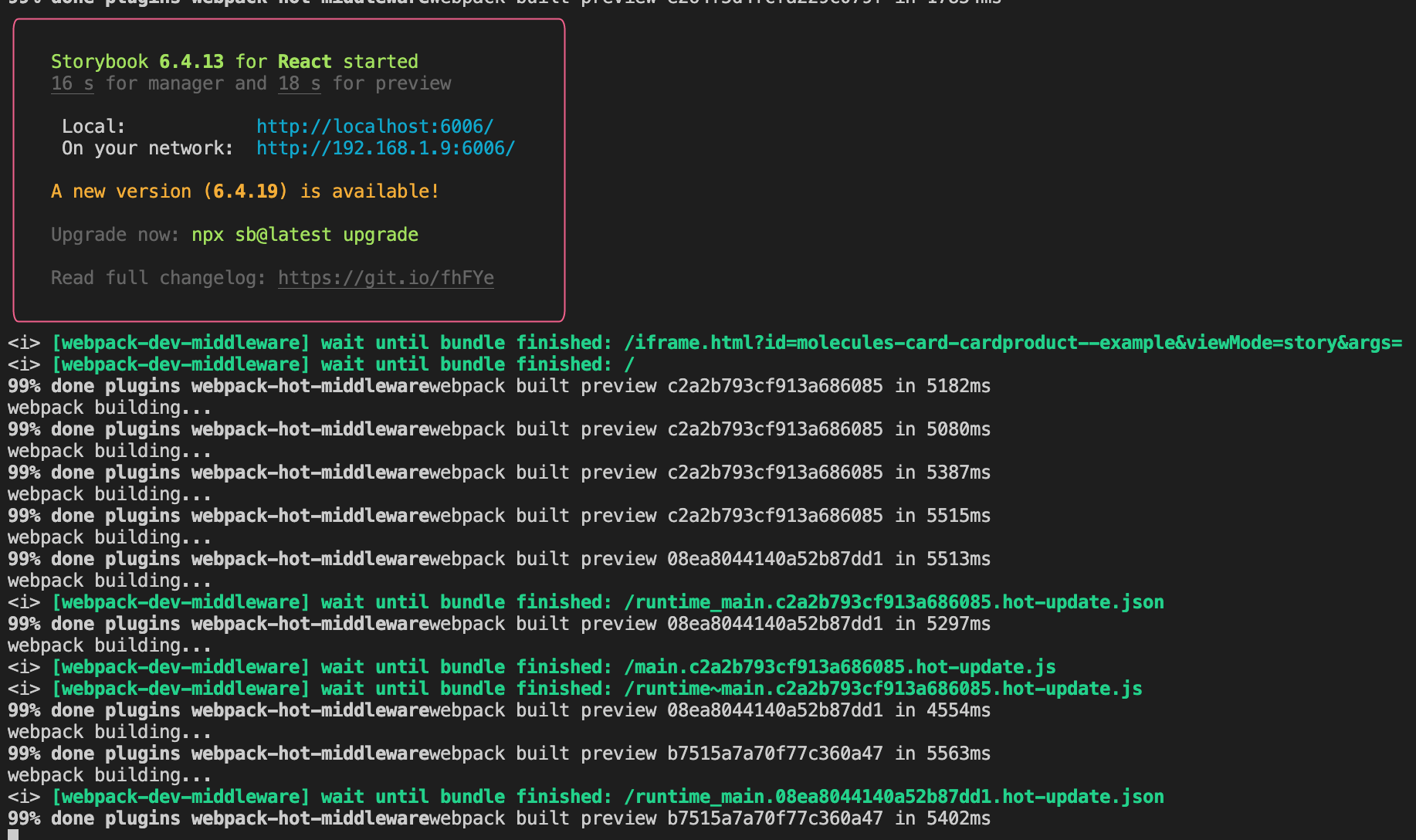Click the '16 s' manager time

click(x=72, y=83)
